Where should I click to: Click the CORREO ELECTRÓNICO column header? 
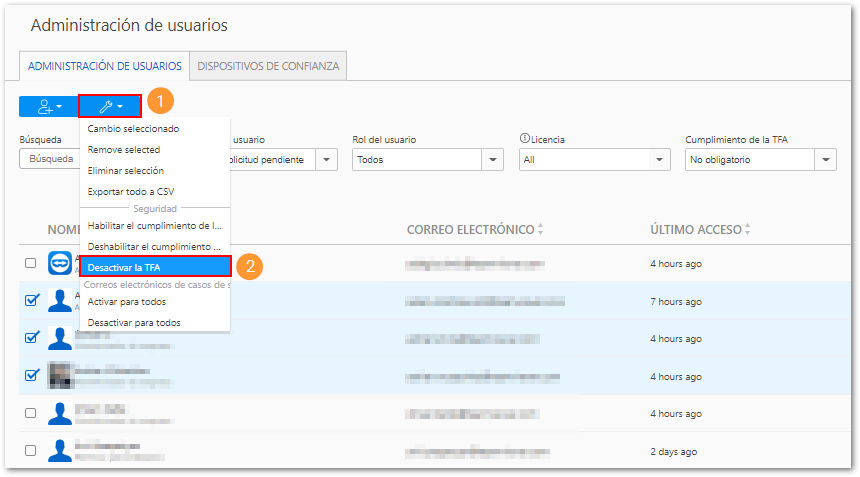[x=470, y=229]
